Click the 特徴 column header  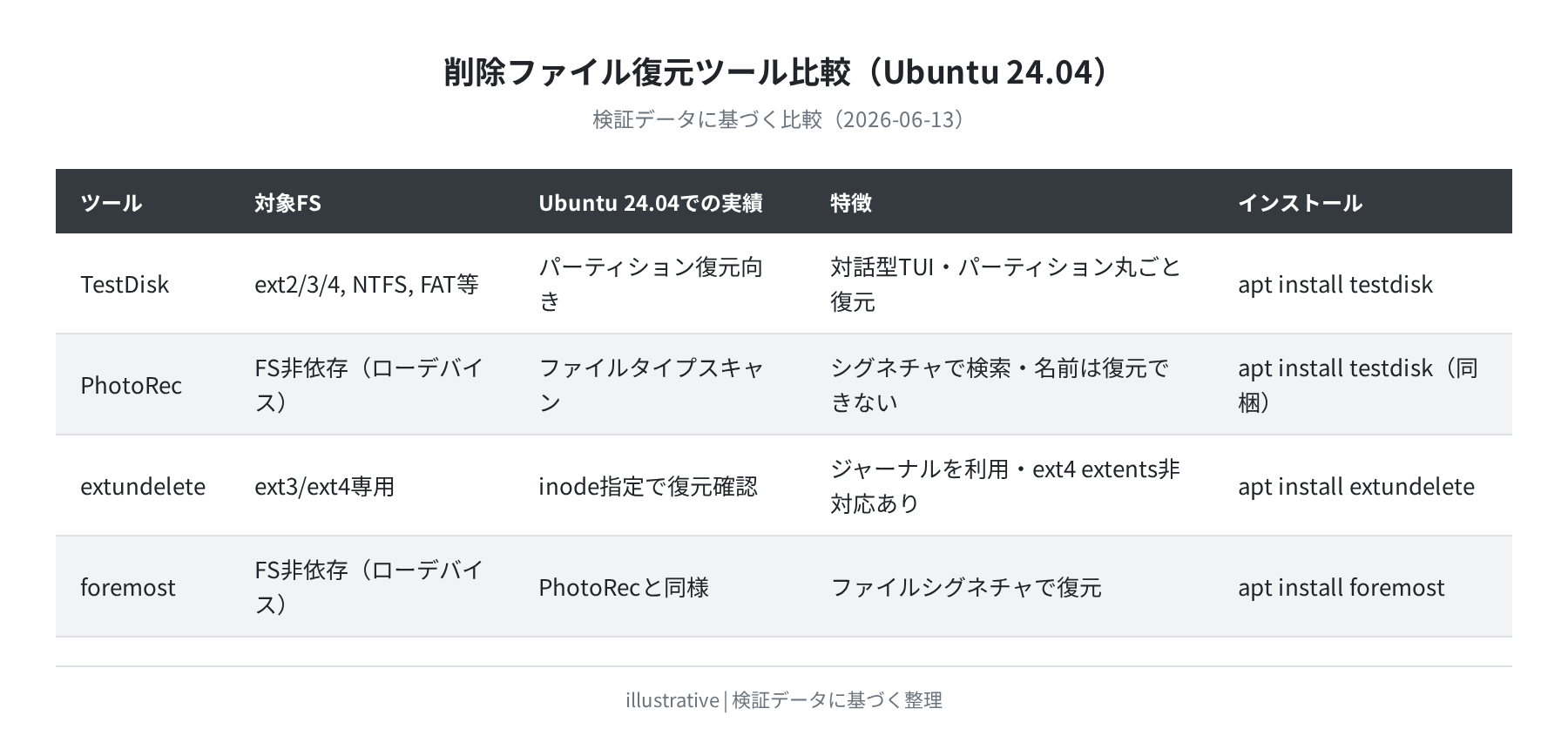point(850,203)
